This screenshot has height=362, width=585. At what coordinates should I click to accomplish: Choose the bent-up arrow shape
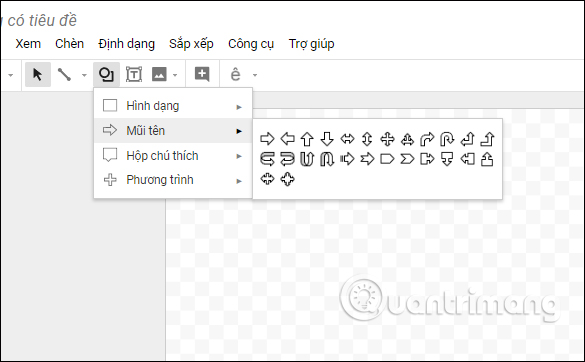pyautogui.click(x=487, y=139)
